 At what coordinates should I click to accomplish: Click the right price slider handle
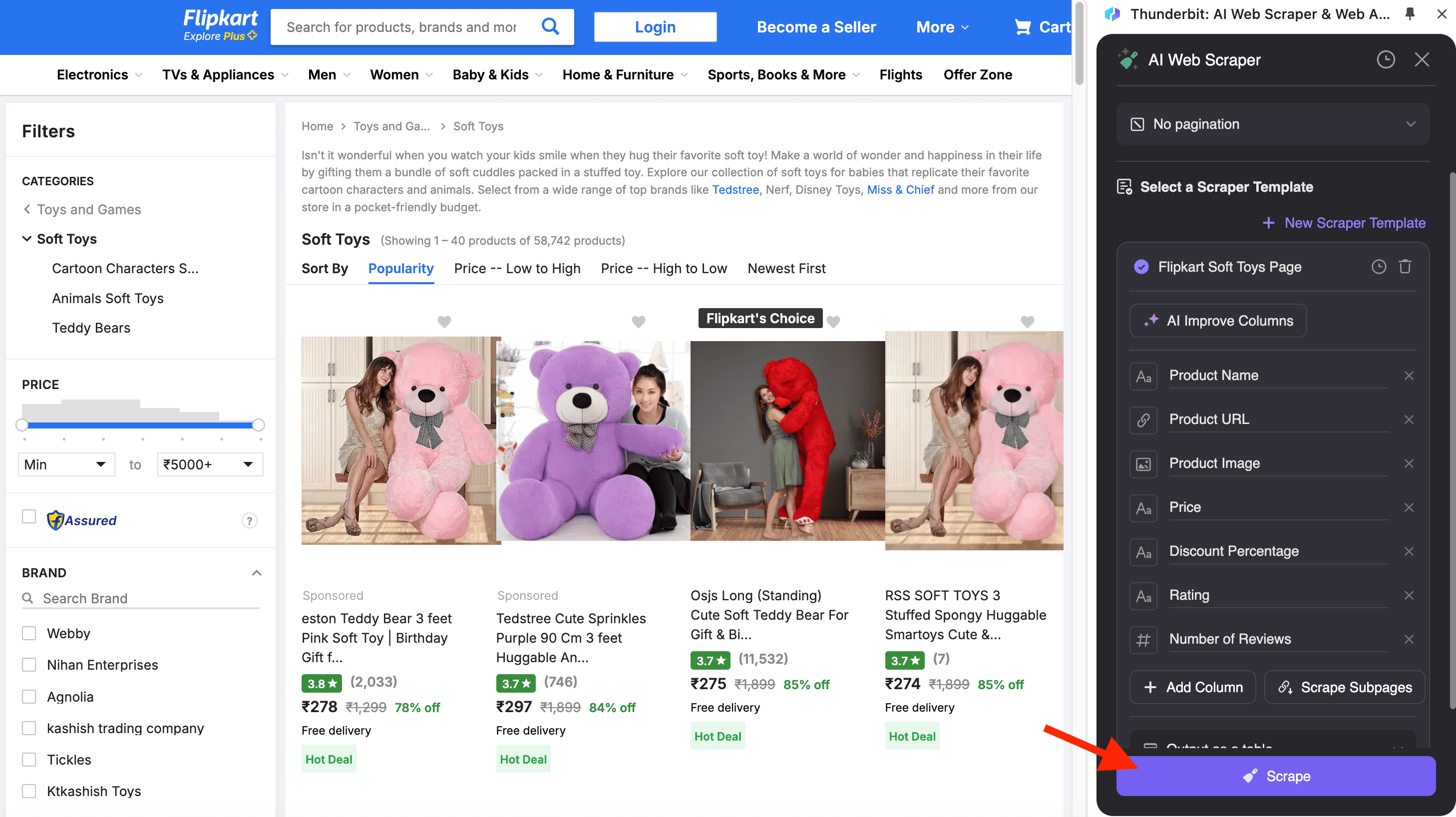258,424
